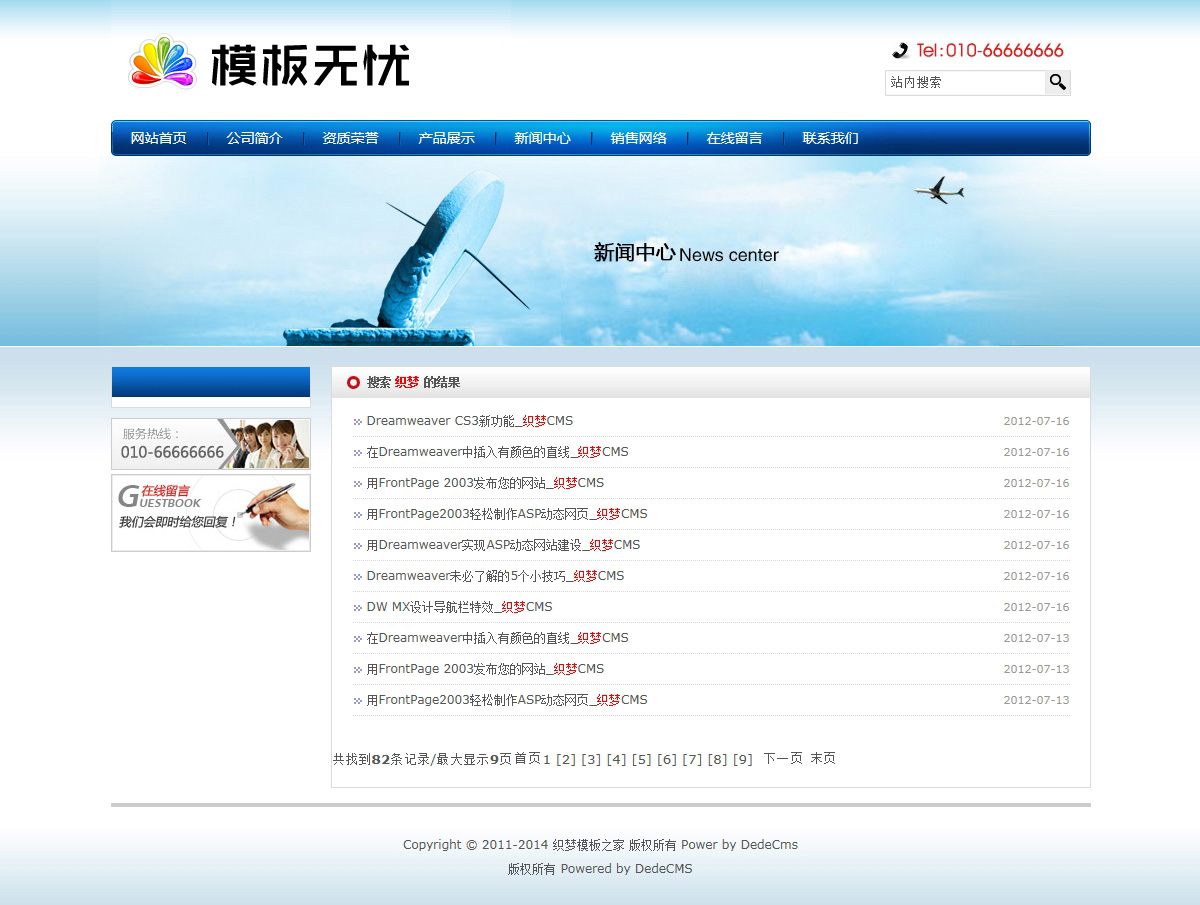The width and height of the screenshot is (1200, 905).
Task: Open 公司简介 menu item
Action: 254,139
